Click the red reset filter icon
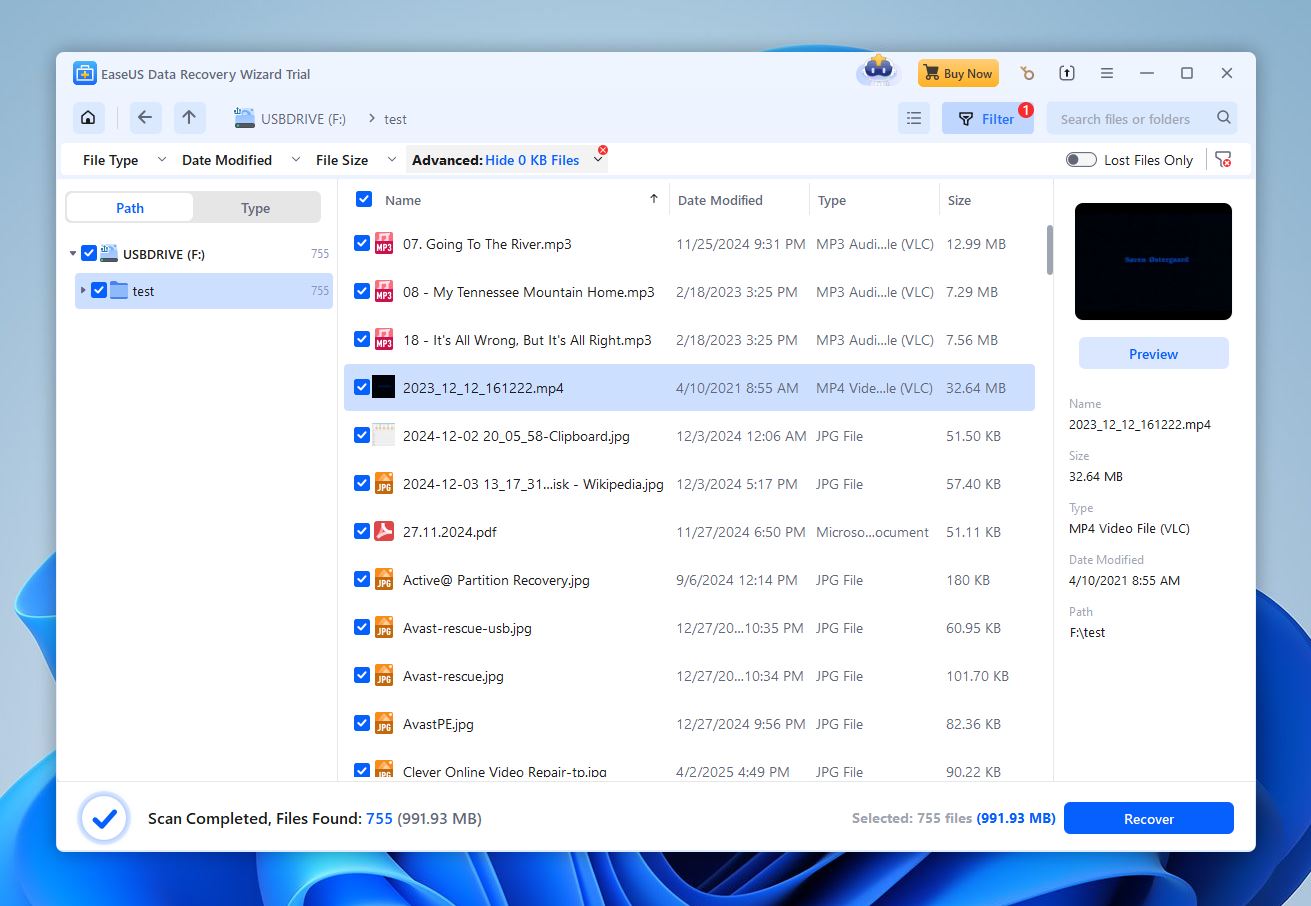The image size is (1311, 906). (1224, 159)
